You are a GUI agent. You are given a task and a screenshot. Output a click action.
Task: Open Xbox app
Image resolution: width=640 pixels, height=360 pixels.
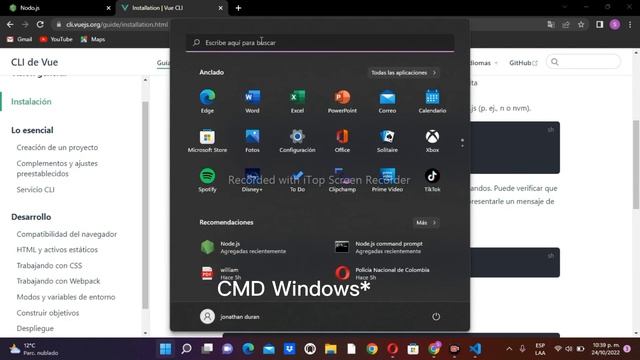coord(432,140)
